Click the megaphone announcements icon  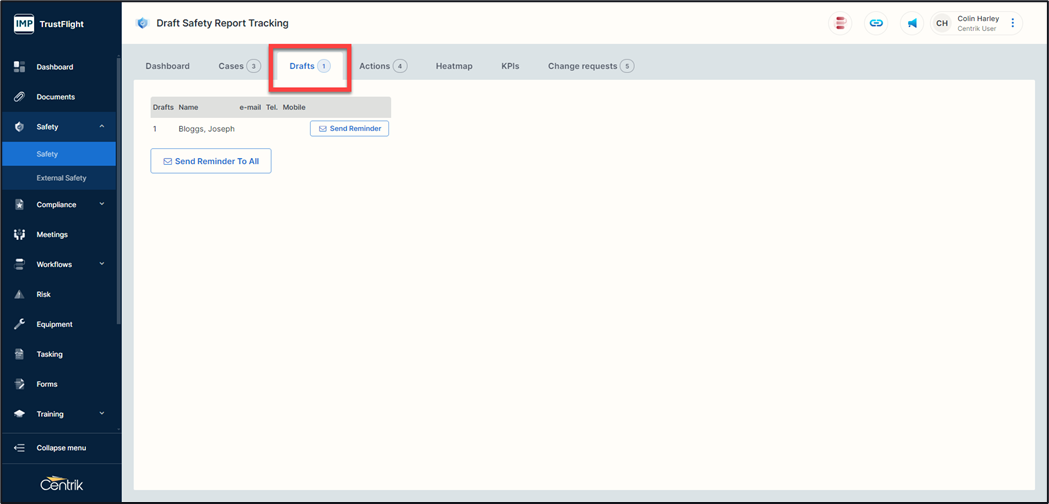(x=912, y=23)
